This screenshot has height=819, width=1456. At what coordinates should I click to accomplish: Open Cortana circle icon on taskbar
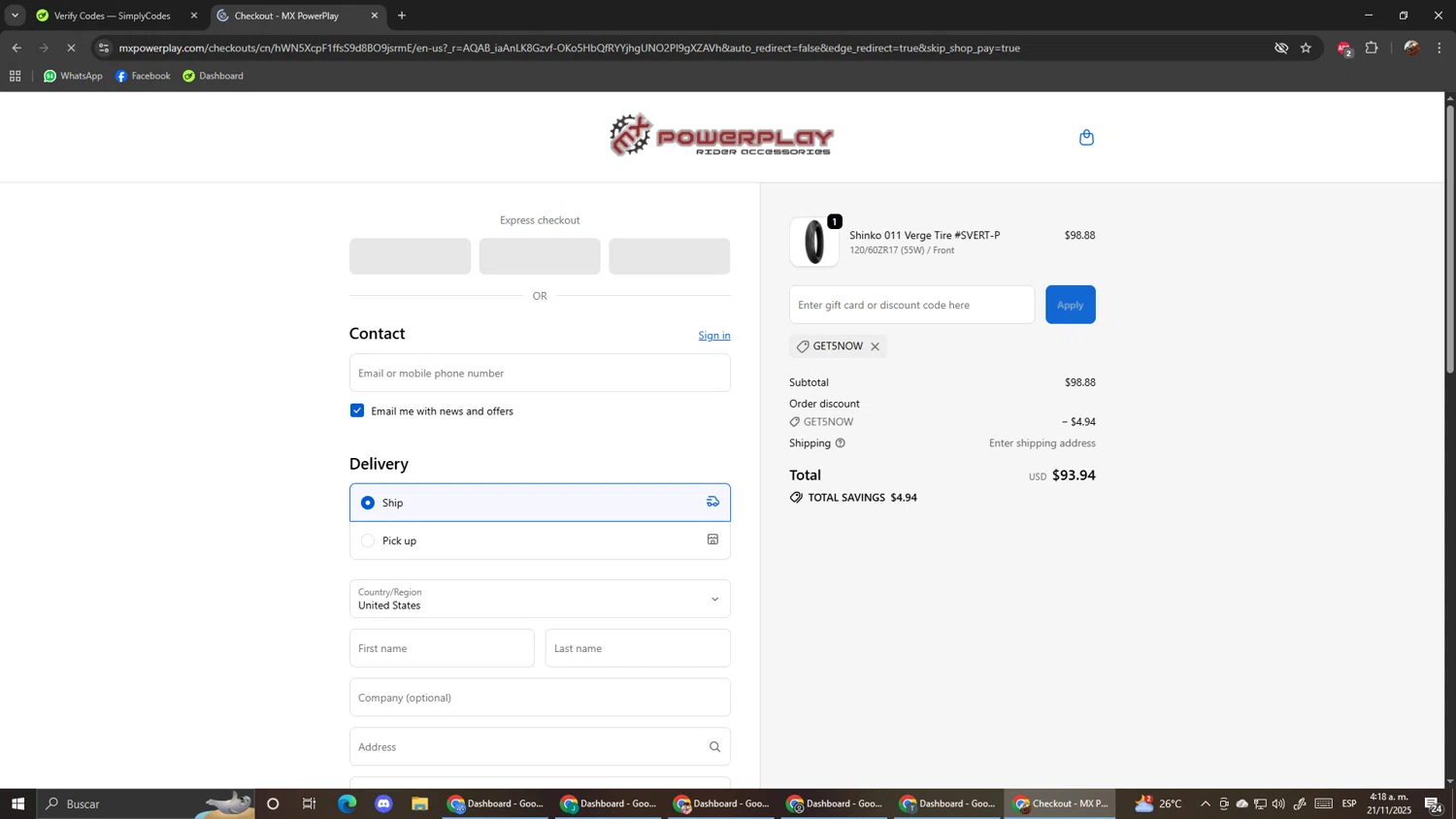click(273, 803)
